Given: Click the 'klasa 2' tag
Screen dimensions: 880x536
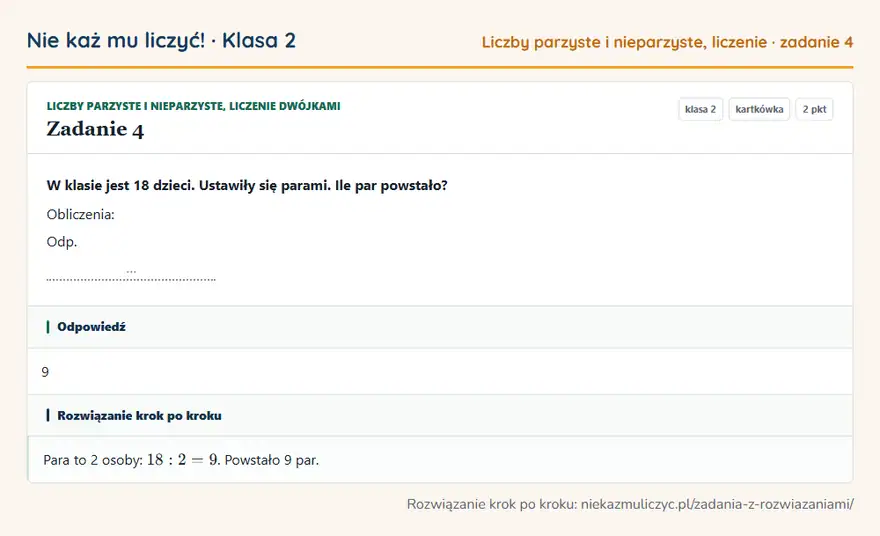Looking at the screenshot, I should (700, 109).
